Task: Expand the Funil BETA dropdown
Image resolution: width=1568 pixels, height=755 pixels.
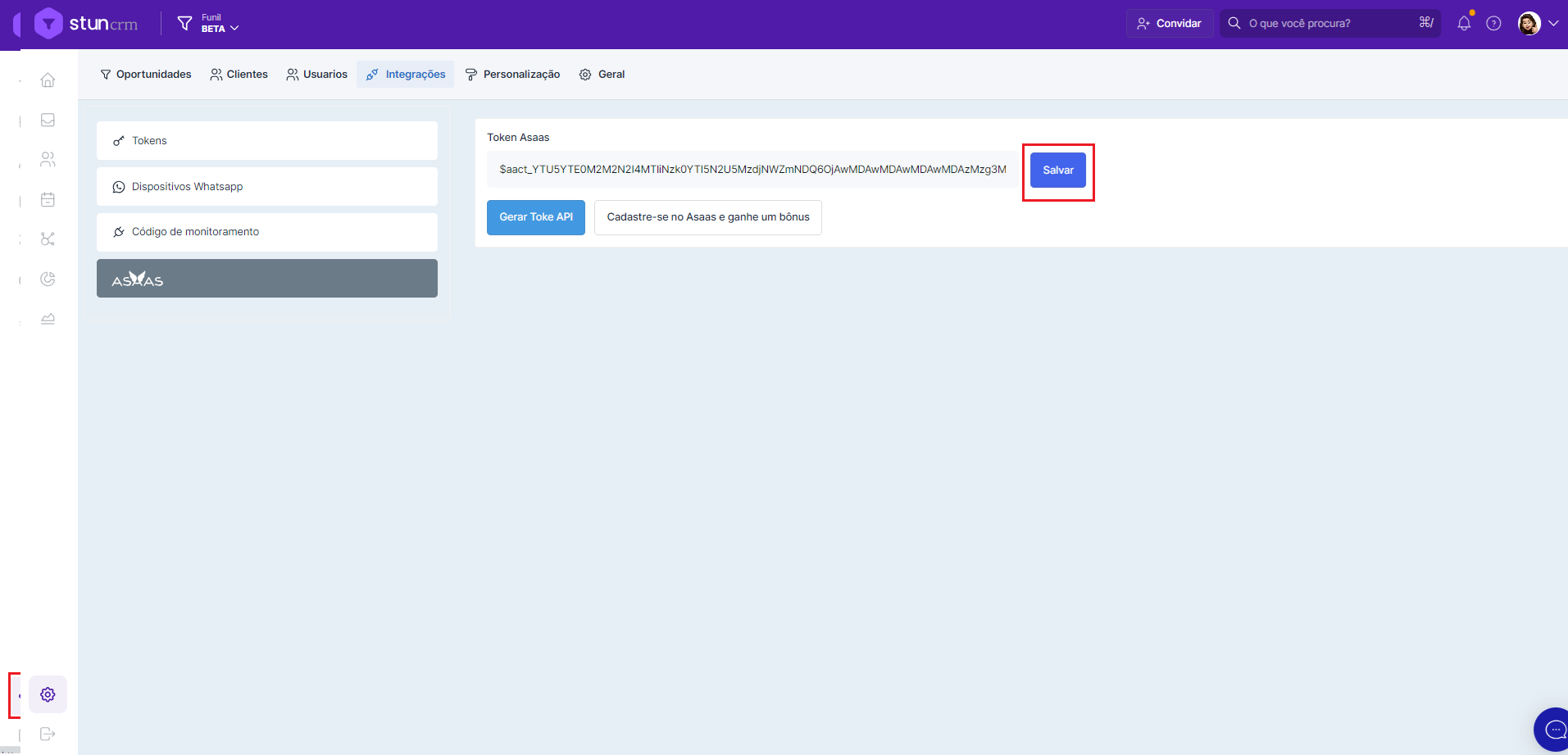Action: pyautogui.click(x=210, y=24)
